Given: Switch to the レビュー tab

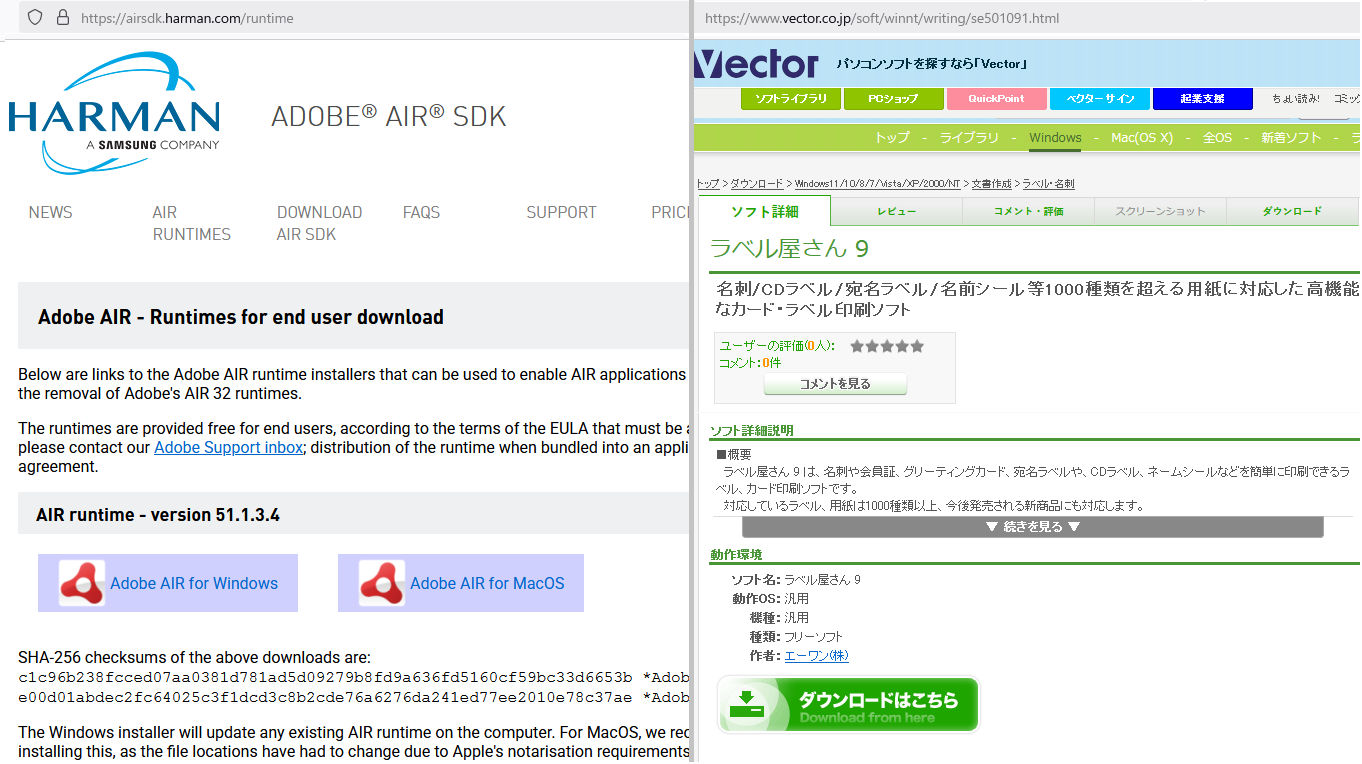Looking at the screenshot, I should [x=896, y=211].
